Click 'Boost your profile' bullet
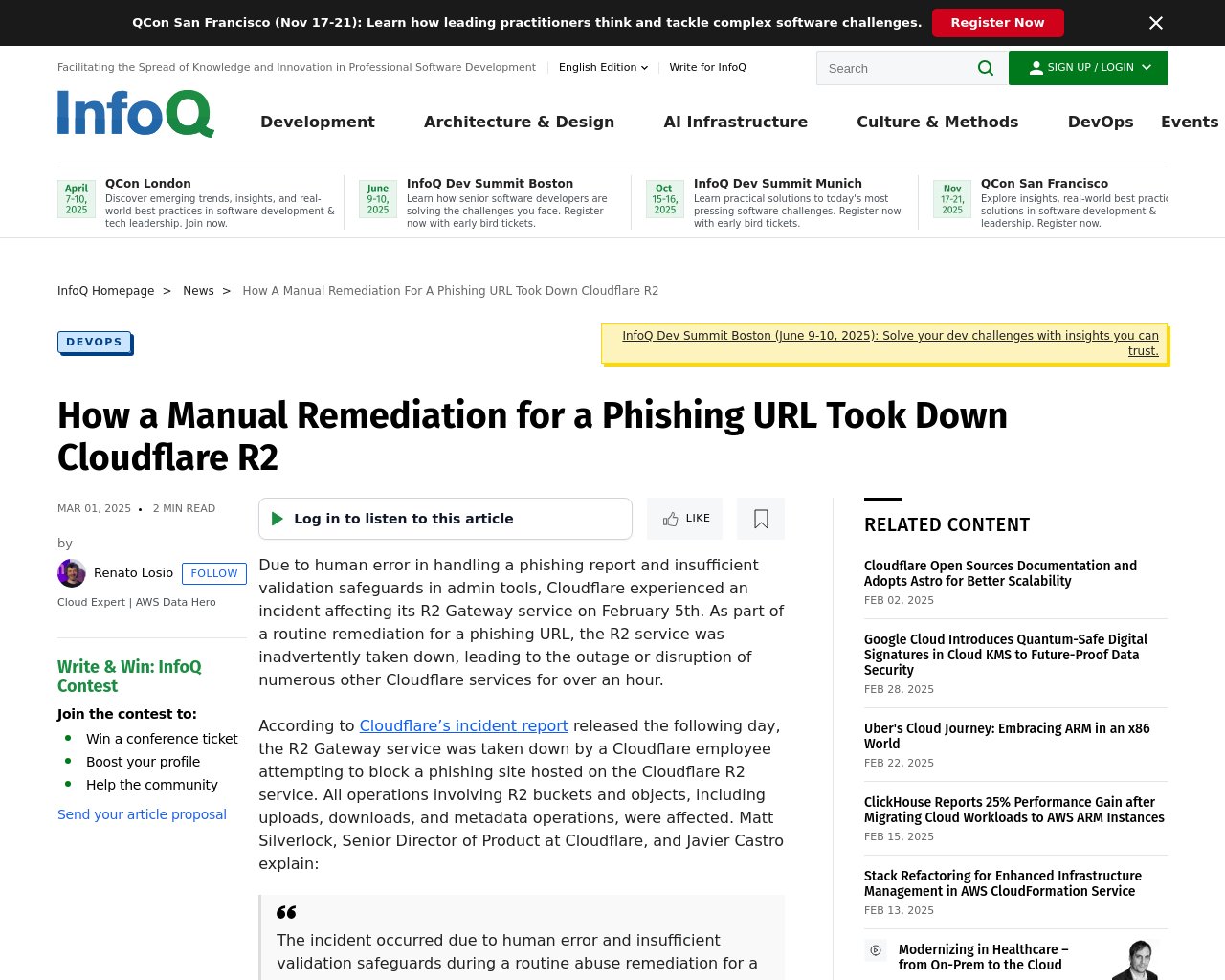This screenshot has width=1225, height=980. [143, 762]
